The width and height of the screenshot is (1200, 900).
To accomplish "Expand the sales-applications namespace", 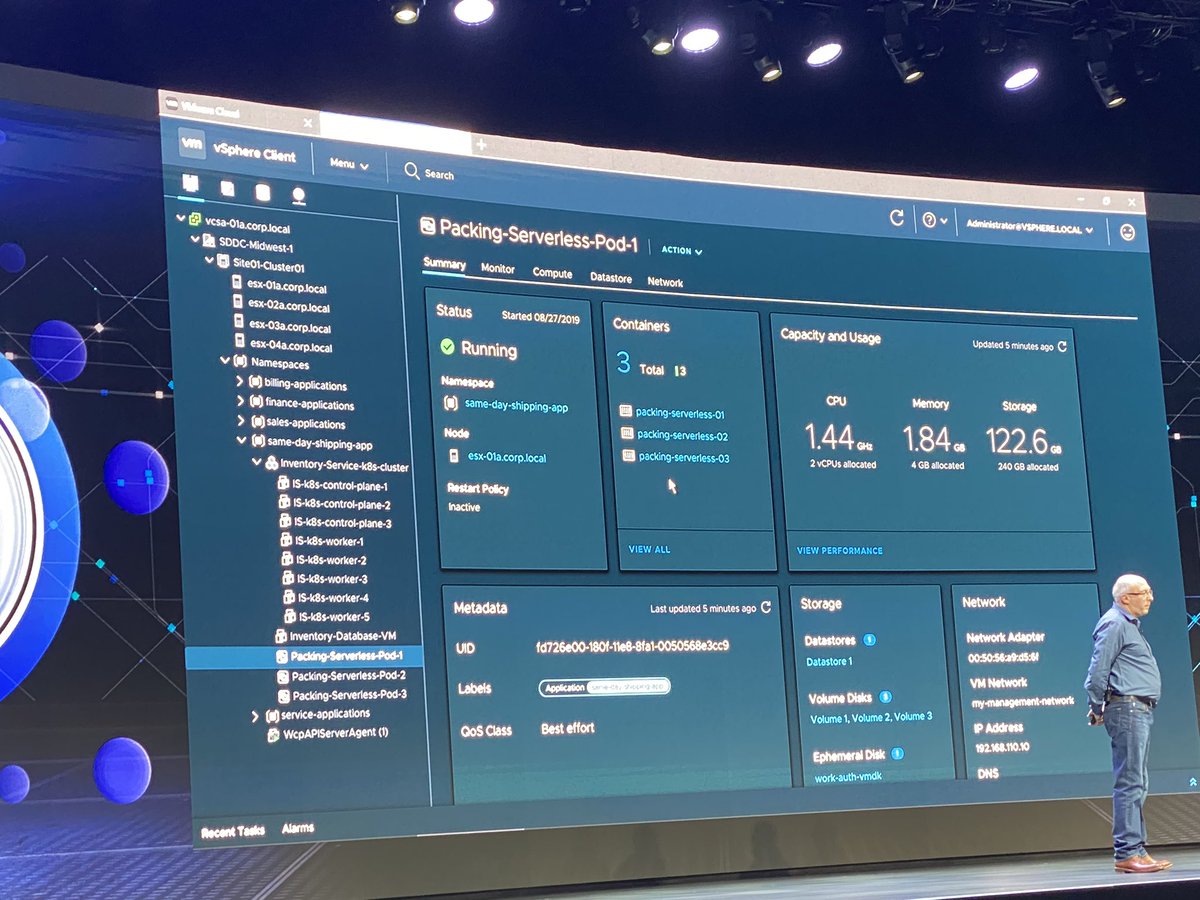I will pyautogui.click(x=241, y=420).
